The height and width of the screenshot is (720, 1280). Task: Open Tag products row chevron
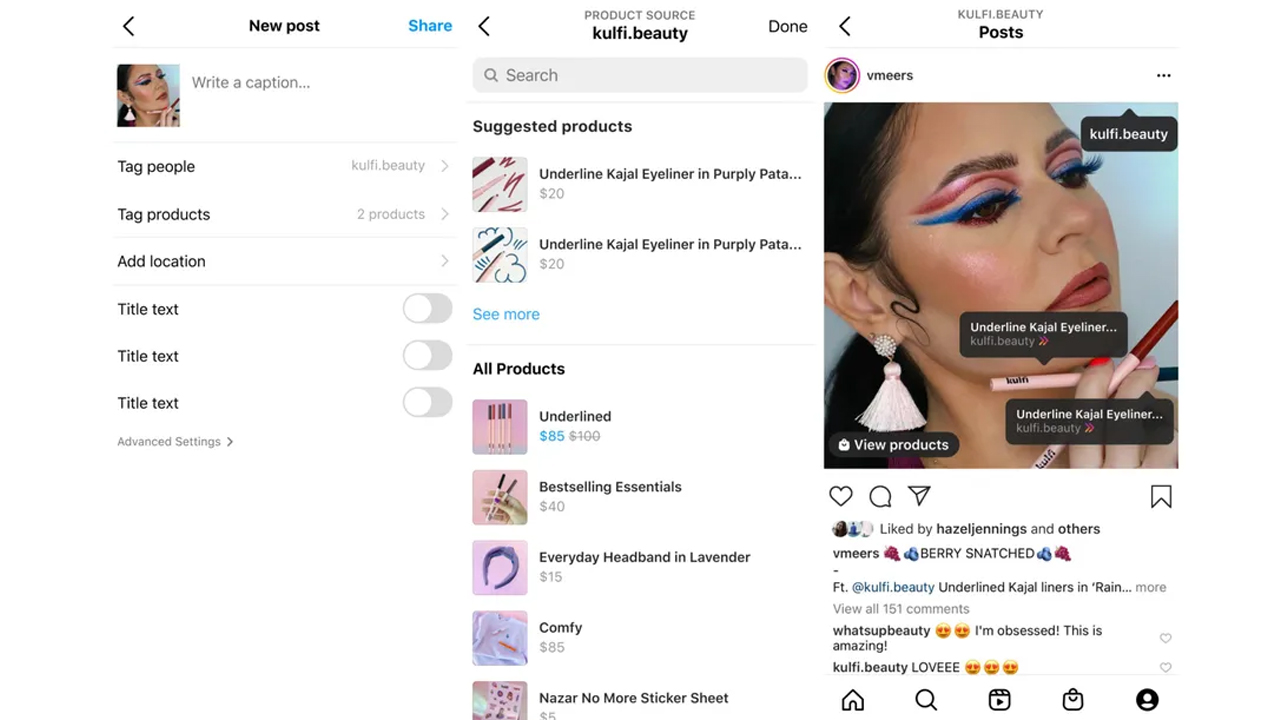click(x=445, y=214)
